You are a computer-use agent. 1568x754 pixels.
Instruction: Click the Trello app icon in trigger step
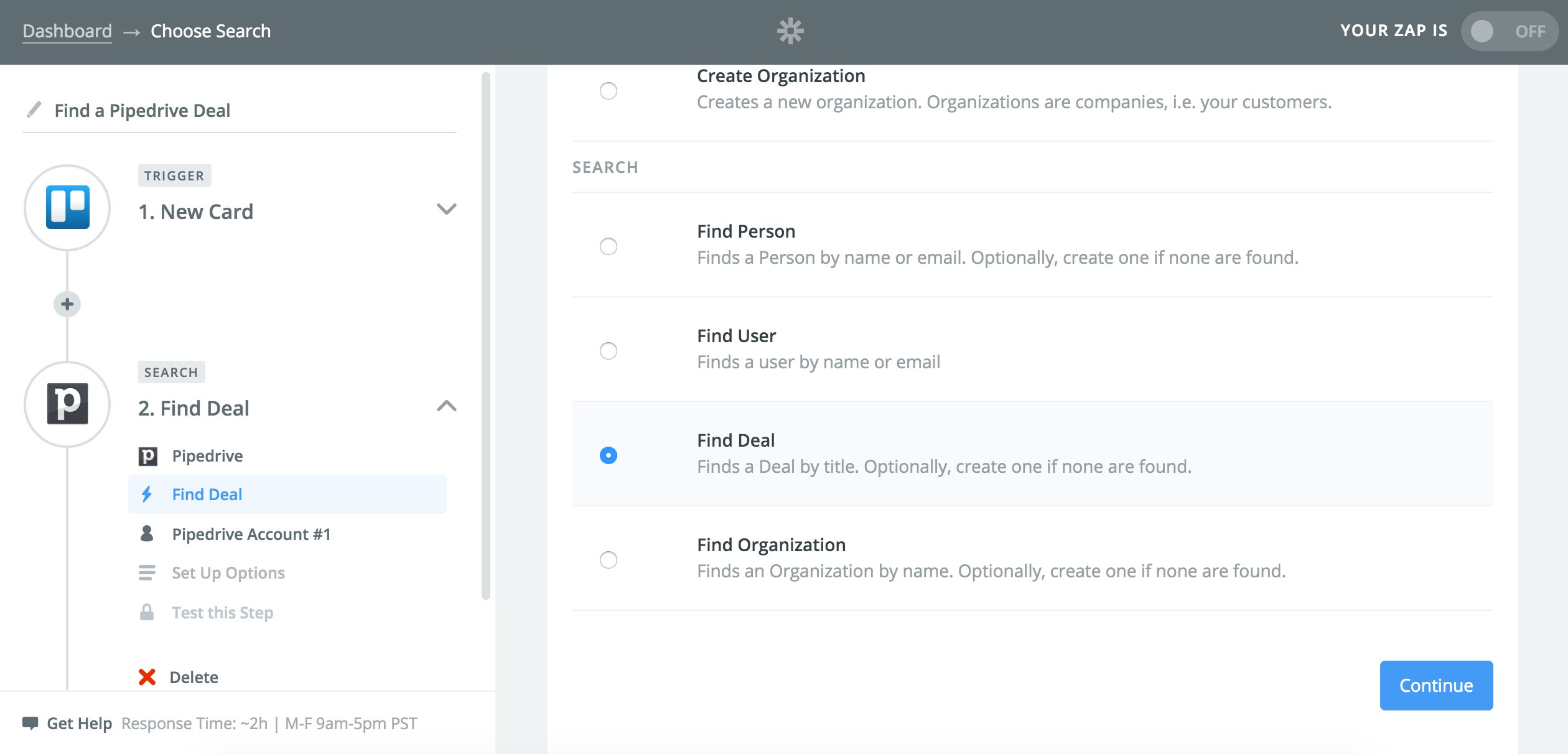coord(67,208)
